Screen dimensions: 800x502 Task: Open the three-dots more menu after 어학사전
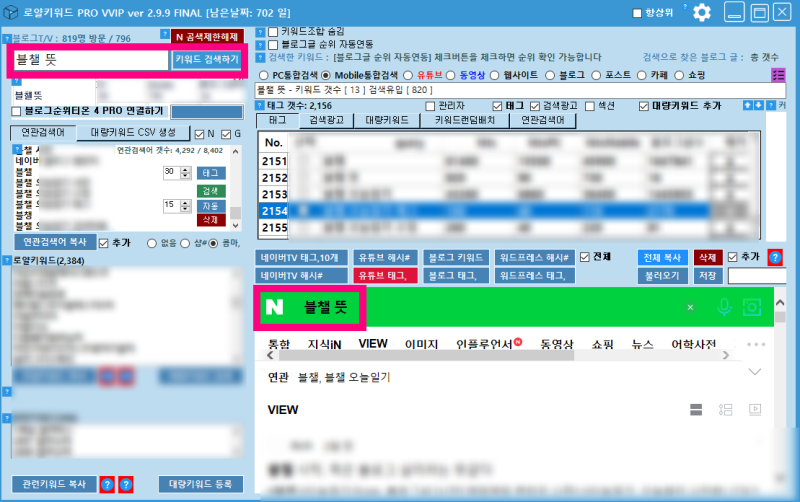(x=756, y=344)
